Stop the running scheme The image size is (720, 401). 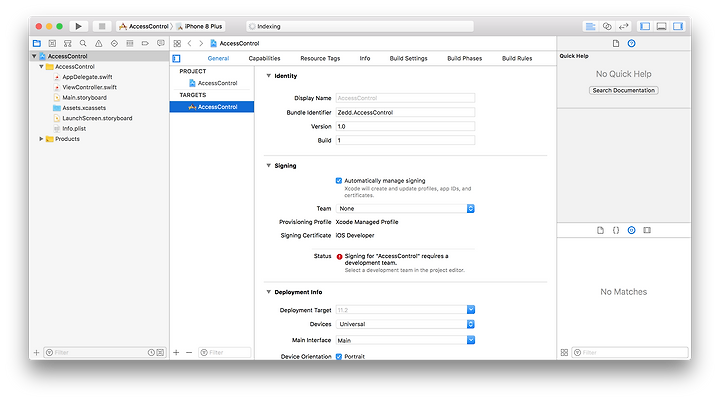[102, 26]
